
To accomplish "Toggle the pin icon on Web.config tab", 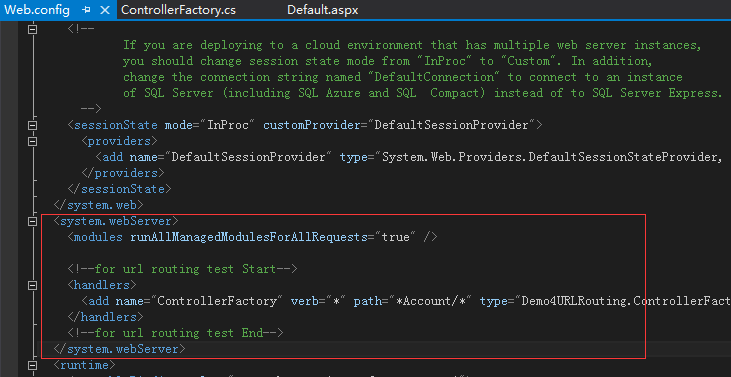I will pyautogui.click(x=86, y=10).
